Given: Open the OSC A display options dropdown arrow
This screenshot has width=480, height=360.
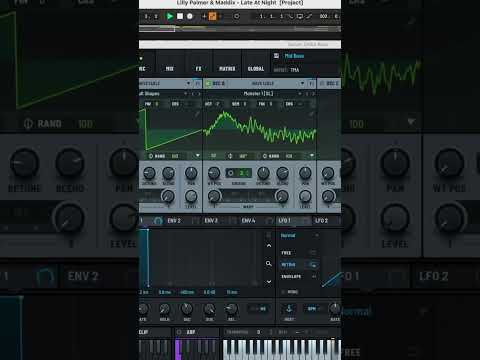Looking at the screenshot, I should [x=198, y=156].
